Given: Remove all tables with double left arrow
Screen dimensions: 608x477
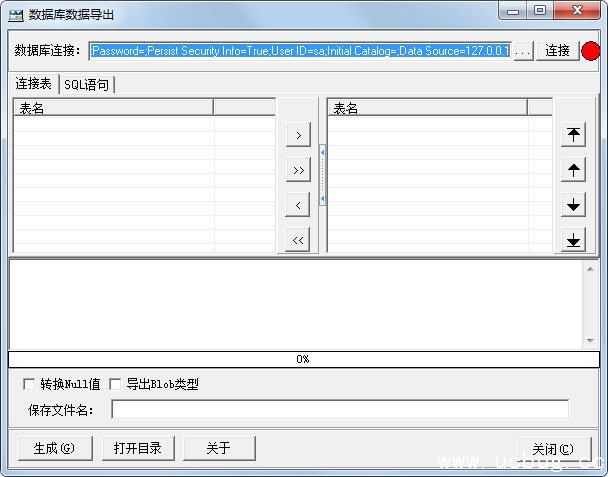Looking at the screenshot, I should (297, 240).
